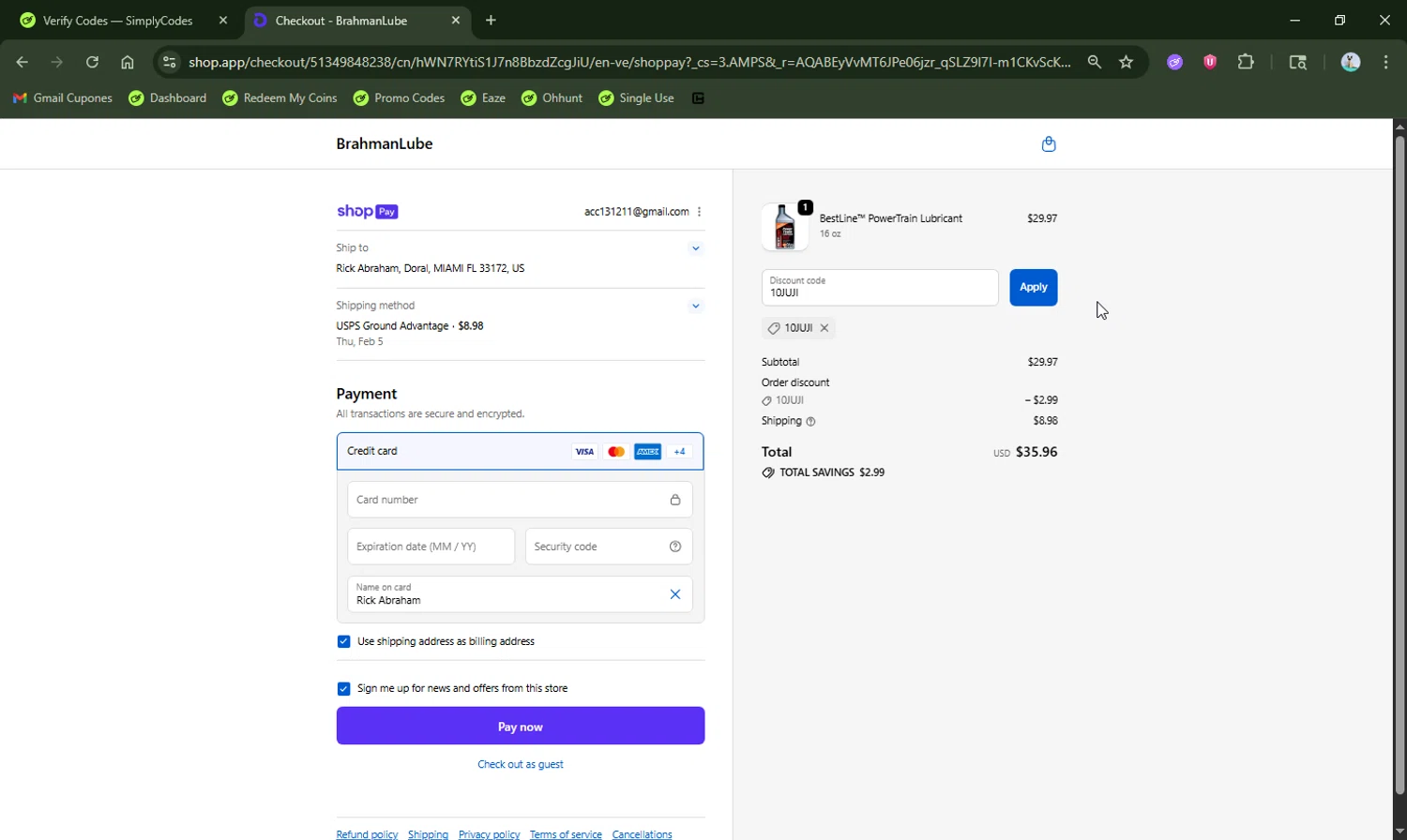Go to the browser home page
The height and width of the screenshot is (840, 1407).
click(x=128, y=62)
